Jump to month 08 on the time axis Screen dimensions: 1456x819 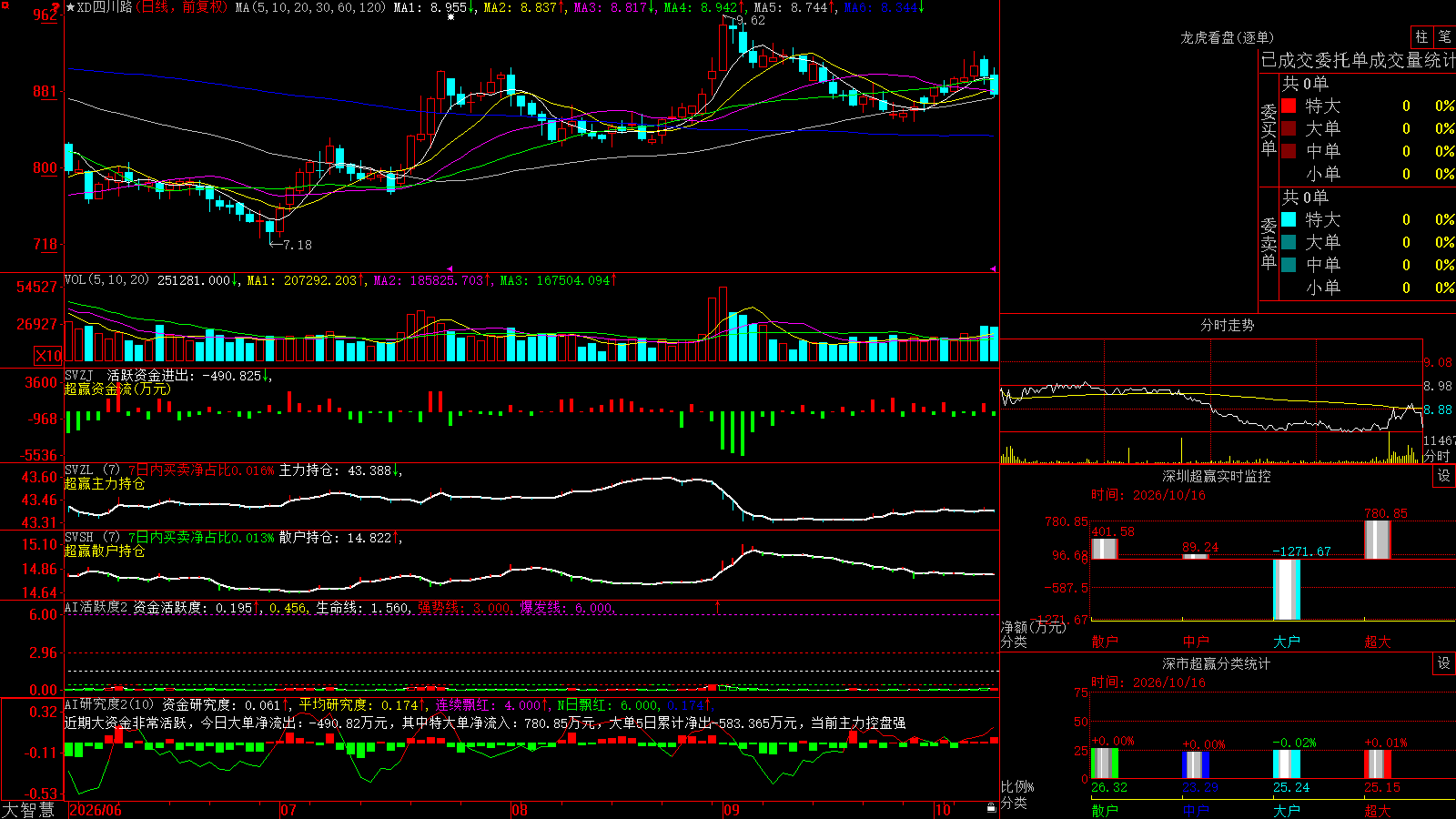click(x=520, y=810)
